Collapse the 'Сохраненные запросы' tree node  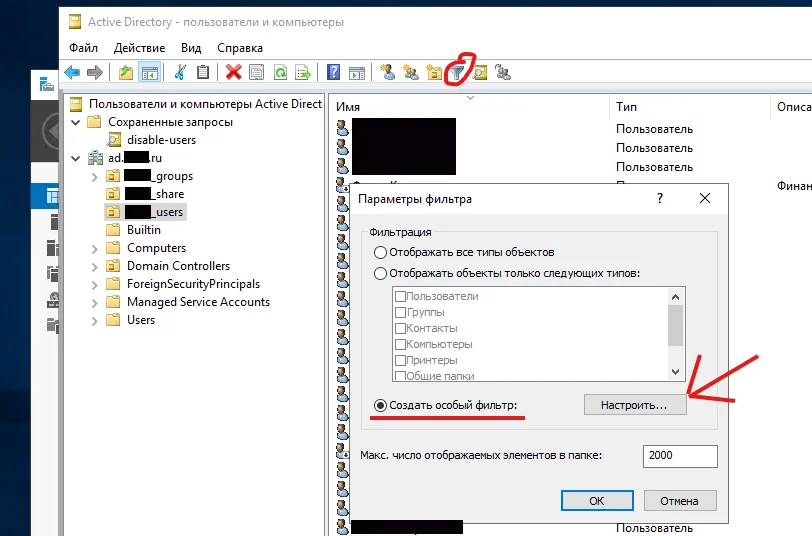76,122
